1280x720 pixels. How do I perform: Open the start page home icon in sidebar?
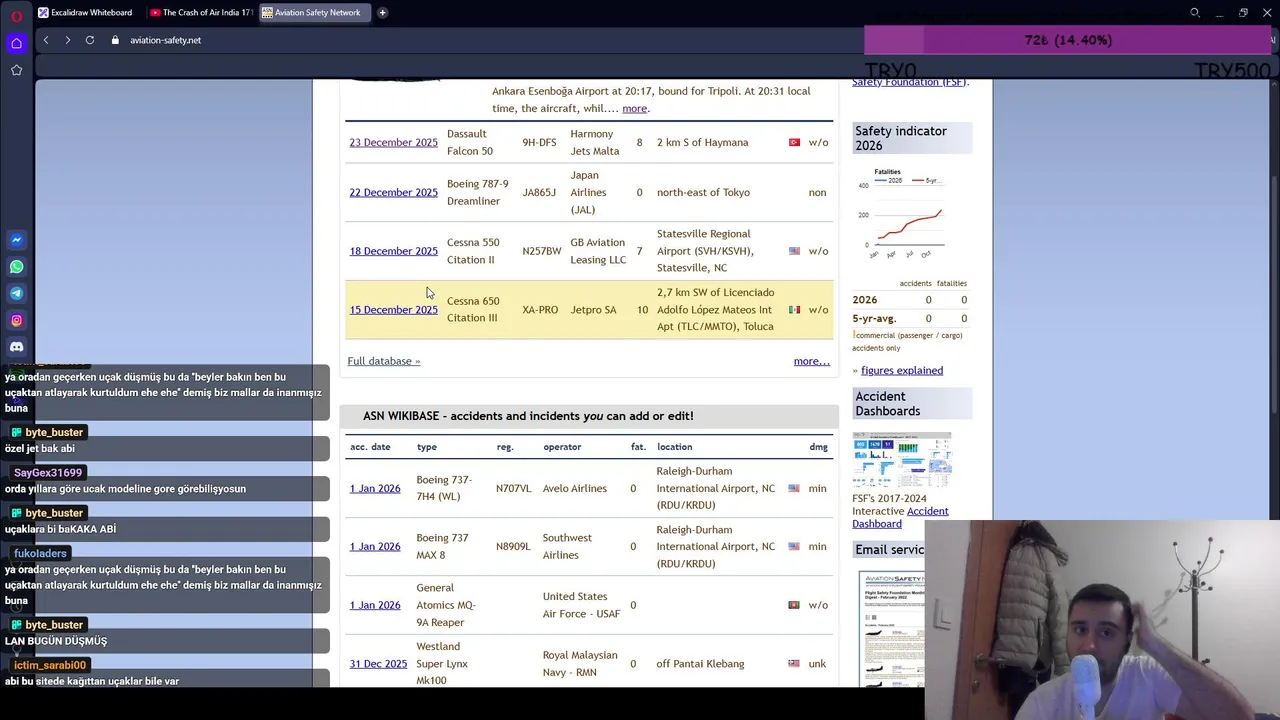(x=16, y=43)
